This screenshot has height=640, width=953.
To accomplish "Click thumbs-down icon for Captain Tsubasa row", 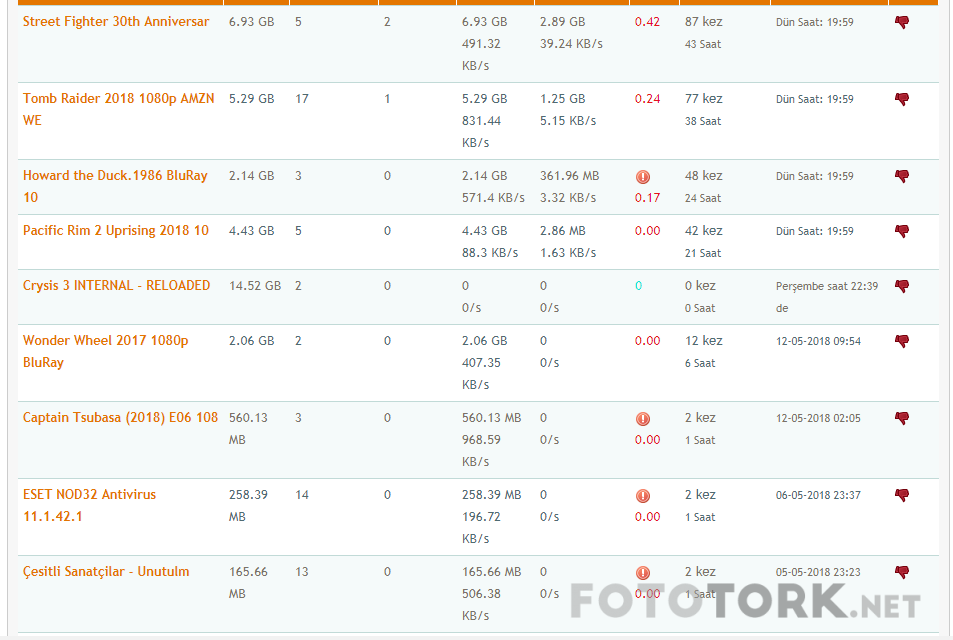I will (x=901, y=418).
